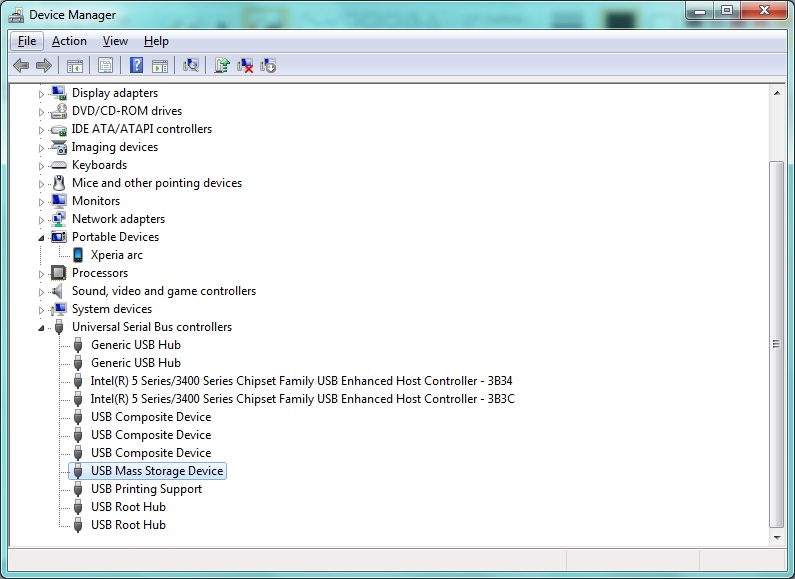Viewport: 795px width, 579px height.
Task: Collapse the Portable Devices node
Action: (42, 238)
